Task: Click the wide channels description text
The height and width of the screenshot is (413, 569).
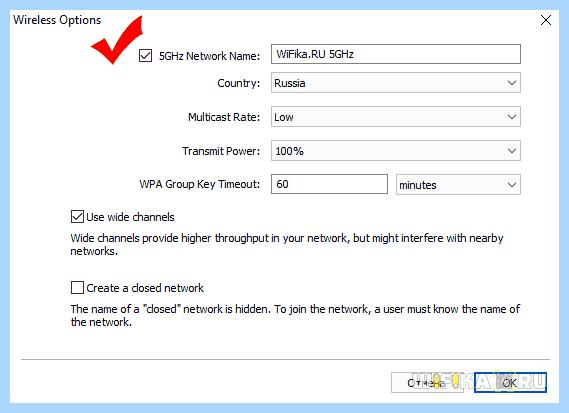Action: 287,245
